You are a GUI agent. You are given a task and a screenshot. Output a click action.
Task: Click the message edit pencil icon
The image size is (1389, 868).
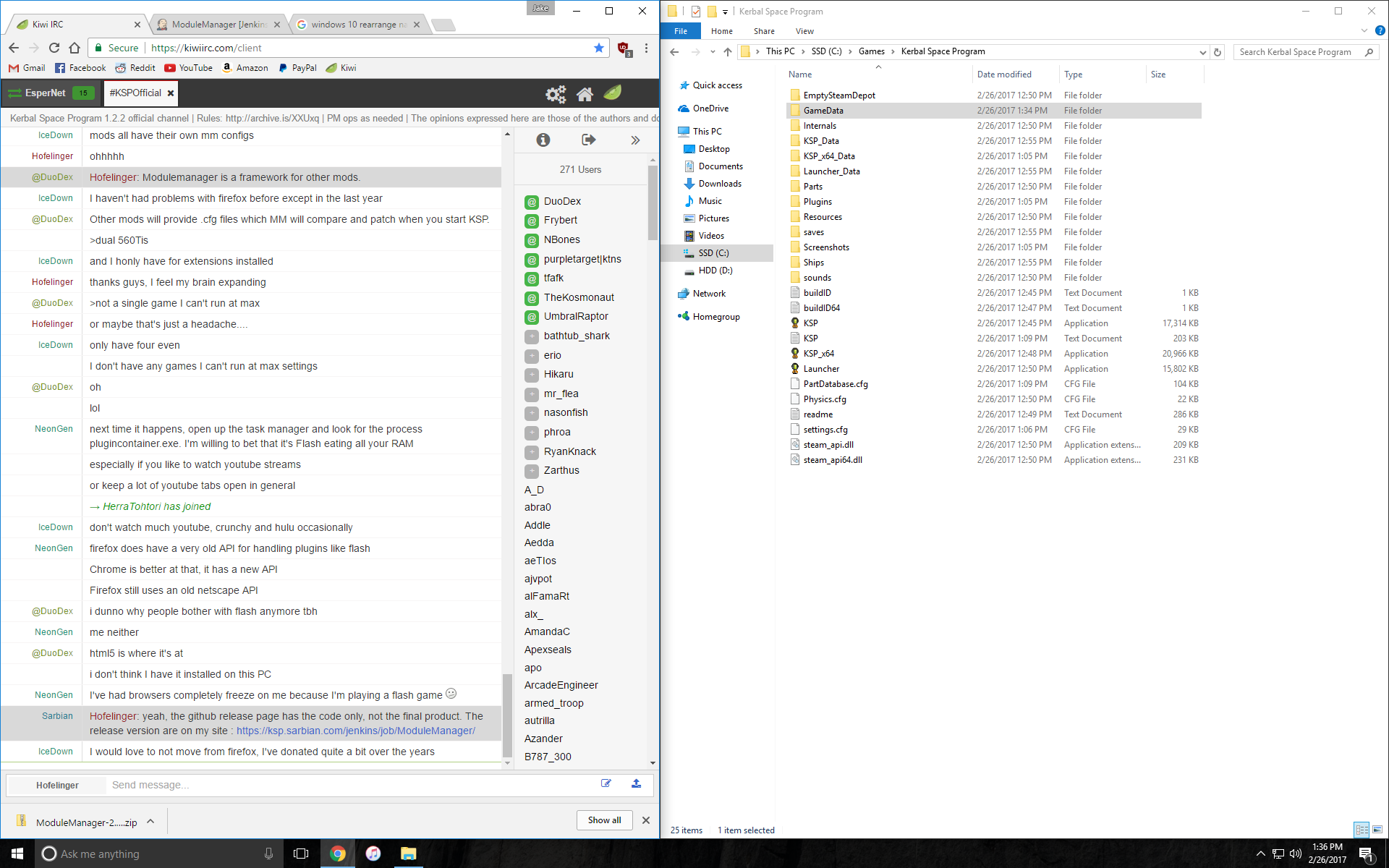click(x=606, y=783)
